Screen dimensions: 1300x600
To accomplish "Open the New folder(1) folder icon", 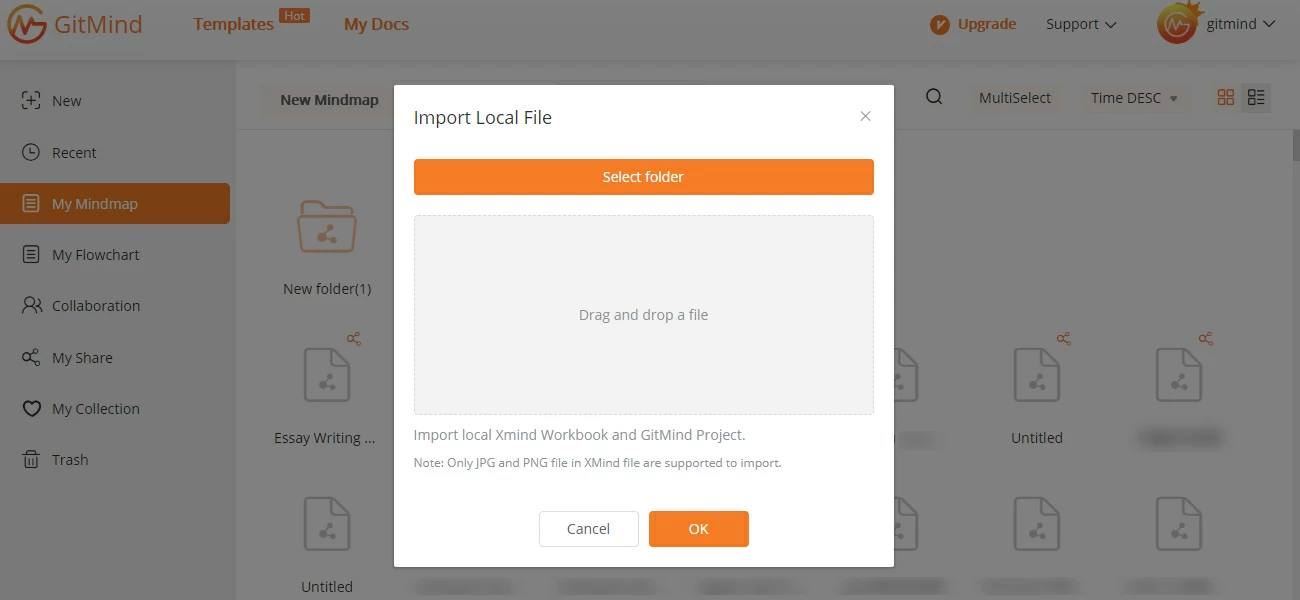I will (327, 226).
